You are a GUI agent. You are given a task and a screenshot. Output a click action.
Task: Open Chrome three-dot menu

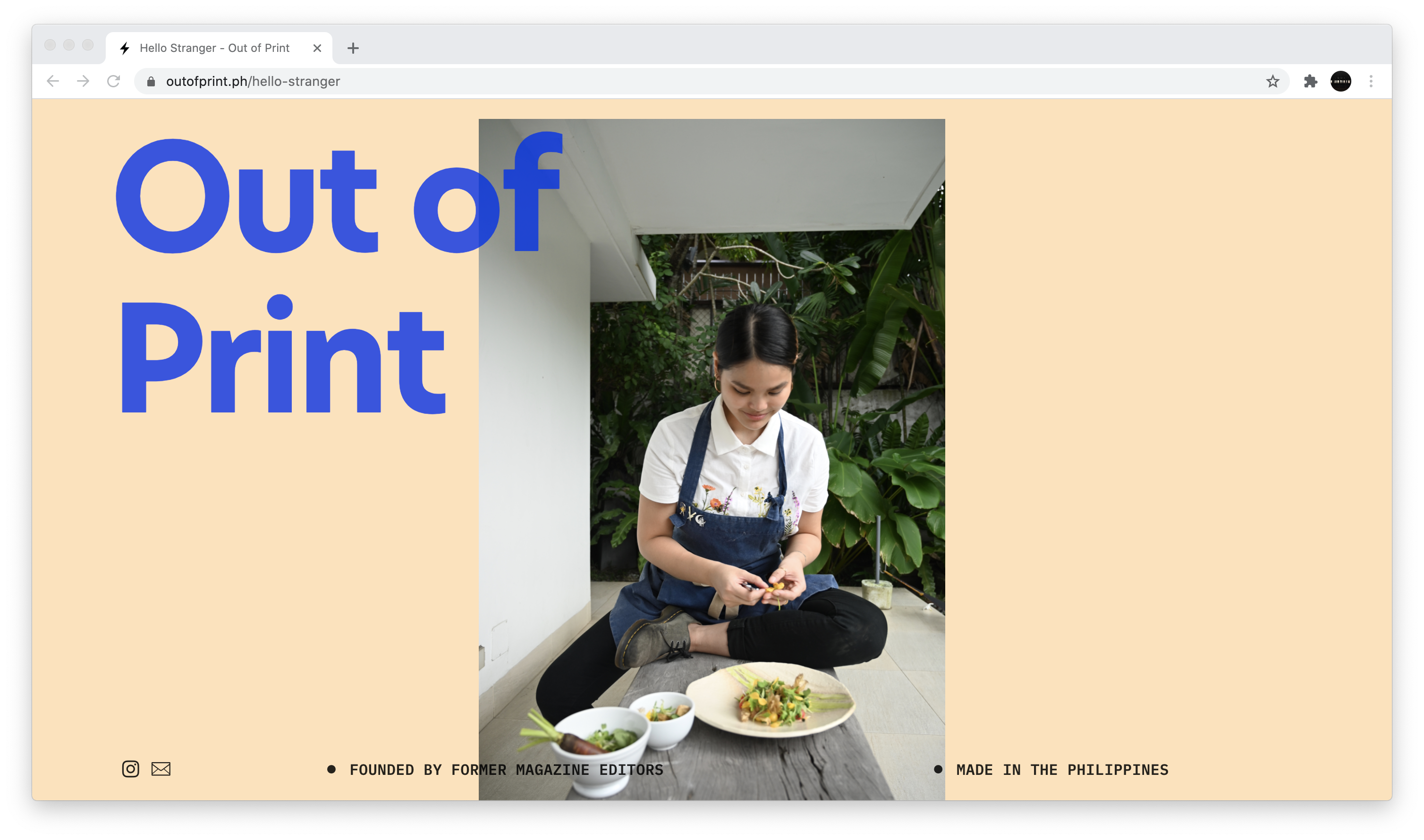pyautogui.click(x=1371, y=82)
